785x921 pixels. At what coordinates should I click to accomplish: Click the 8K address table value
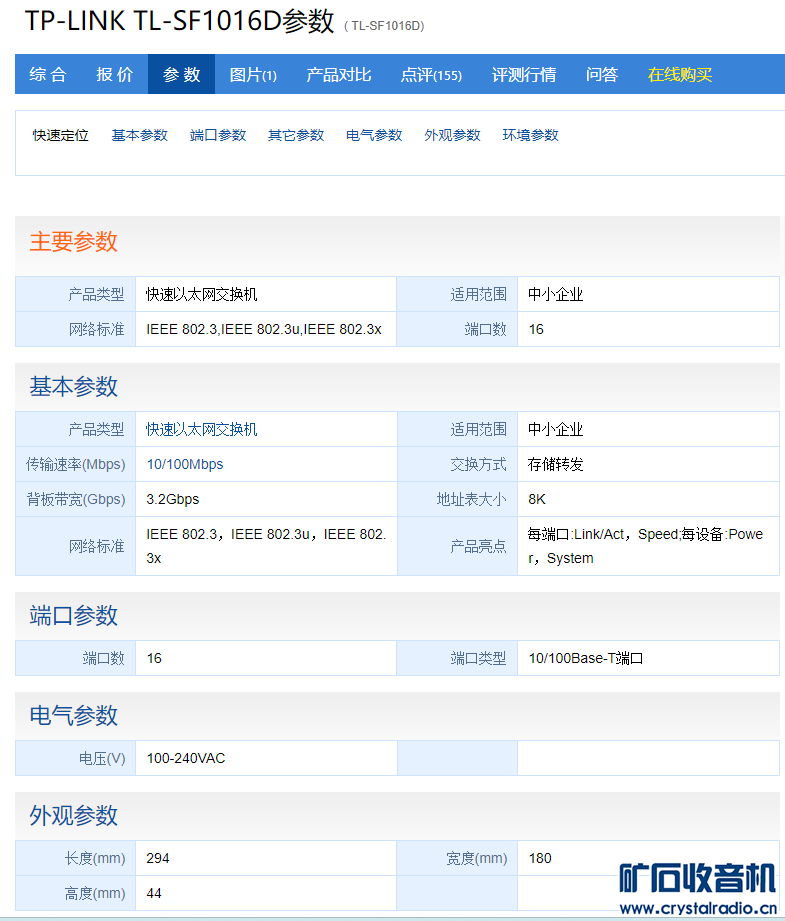537,499
